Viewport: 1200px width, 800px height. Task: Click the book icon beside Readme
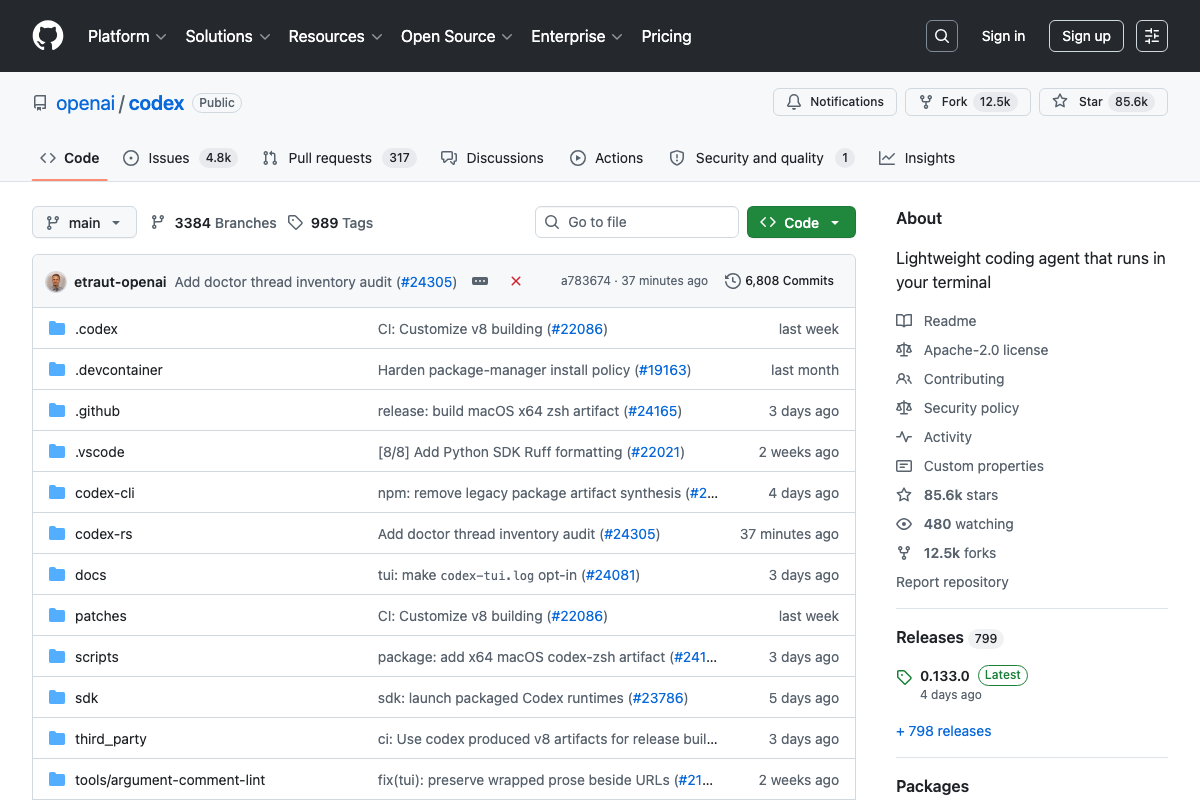pos(904,321)
